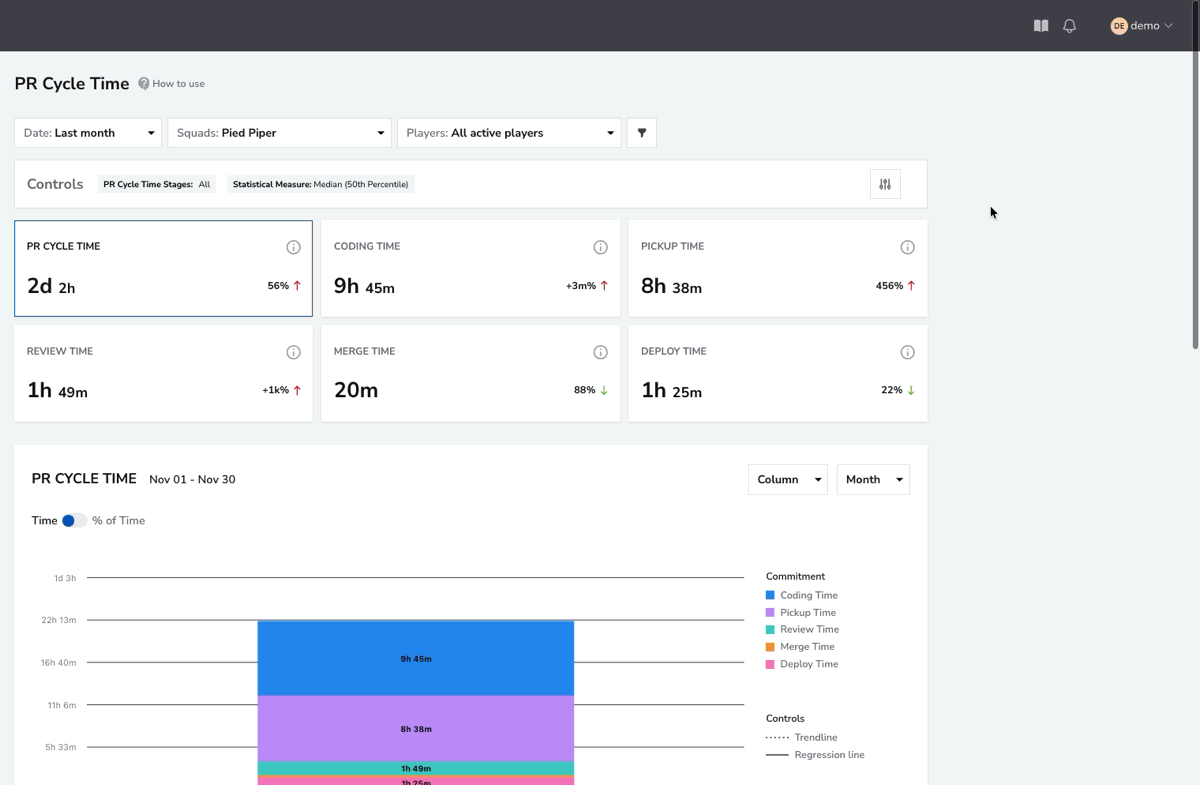Click the Coding Time legend swatch
This screenshot has width=1200, height=785.
(770, 595)
